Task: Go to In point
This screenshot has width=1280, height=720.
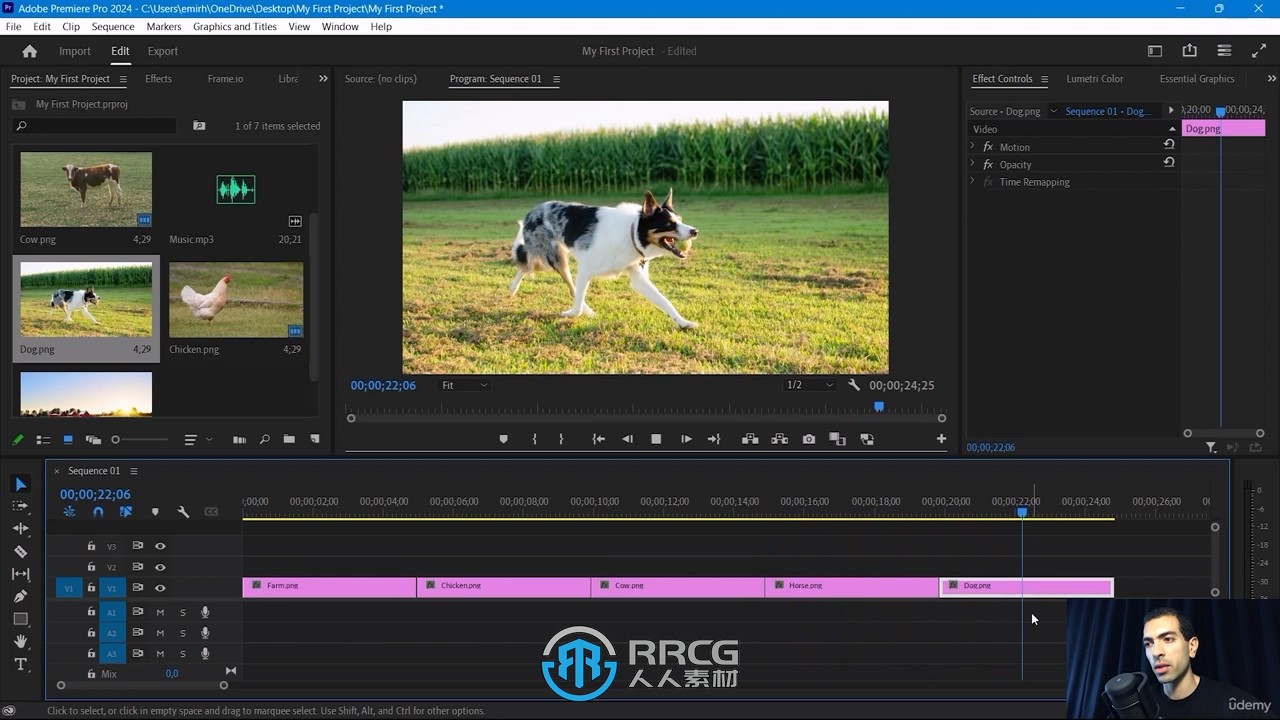Action: [x=598, y=439]
